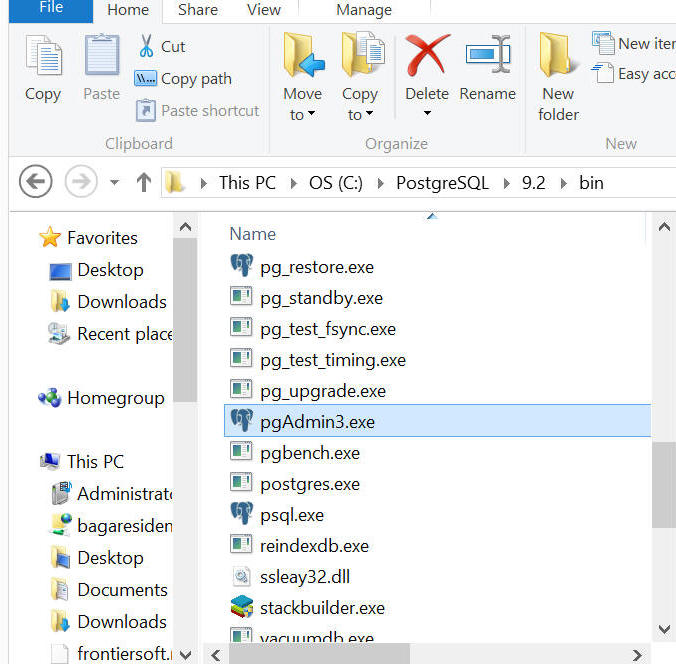Expand the chevron before This PC breadcrumb

pyautogui.click(x=203, y=184)
